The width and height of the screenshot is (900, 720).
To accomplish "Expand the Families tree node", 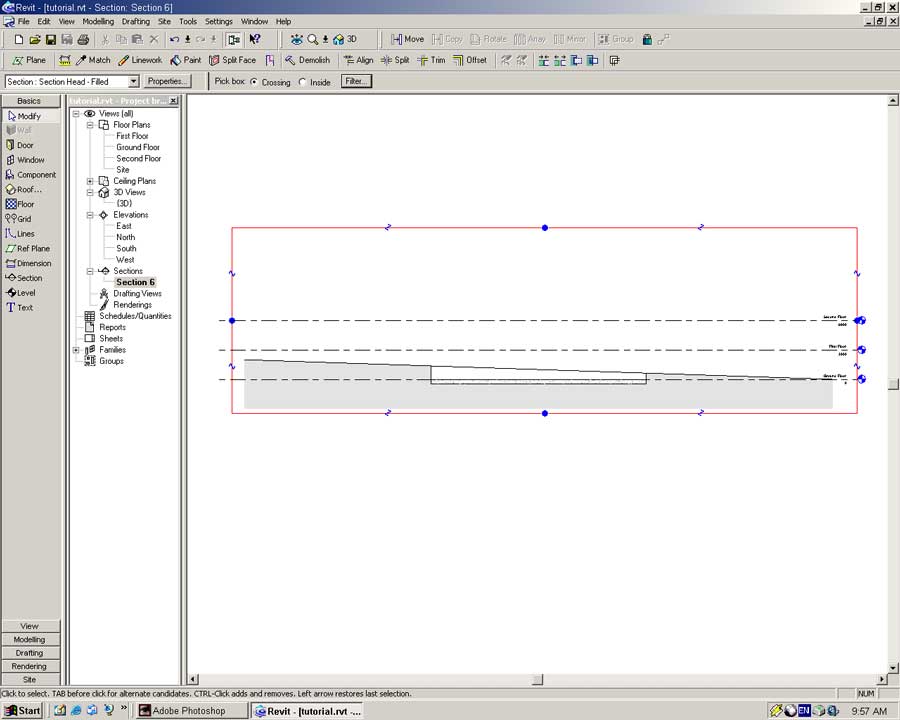I will coord(76,350).
